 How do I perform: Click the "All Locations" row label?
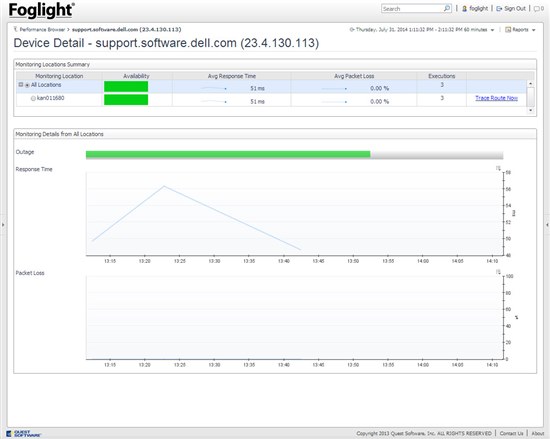[46, 85]
